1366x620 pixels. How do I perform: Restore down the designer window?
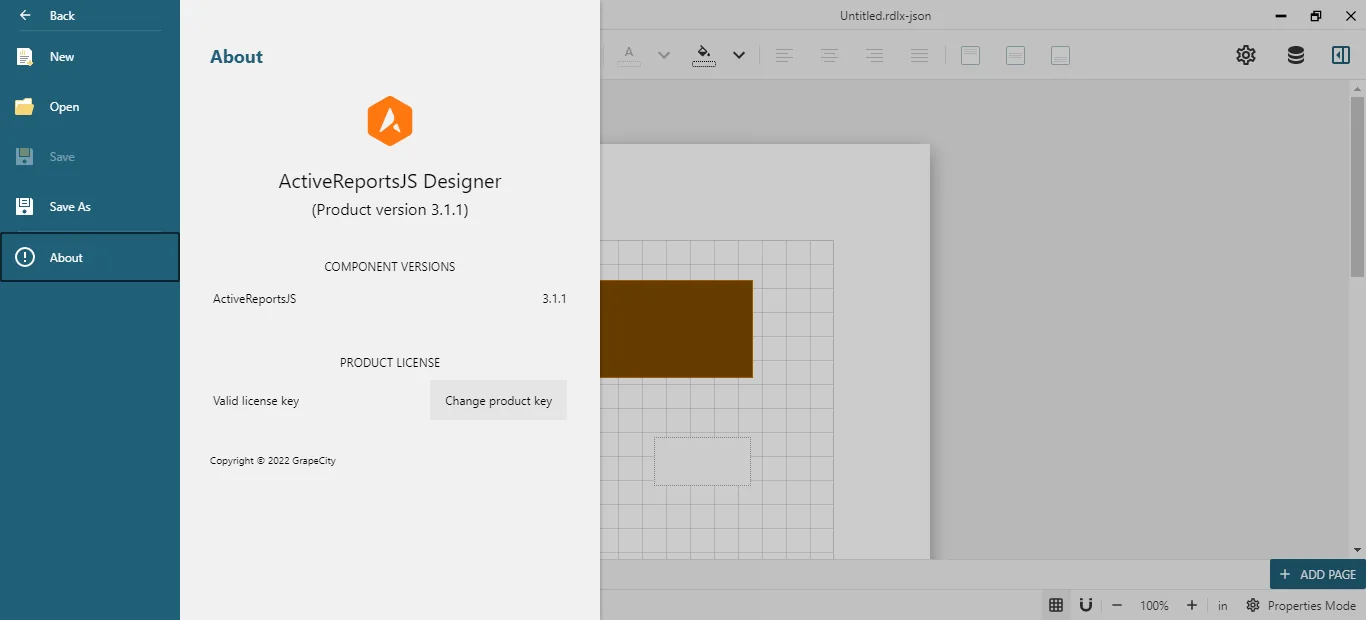click(x=1316, y=16)
